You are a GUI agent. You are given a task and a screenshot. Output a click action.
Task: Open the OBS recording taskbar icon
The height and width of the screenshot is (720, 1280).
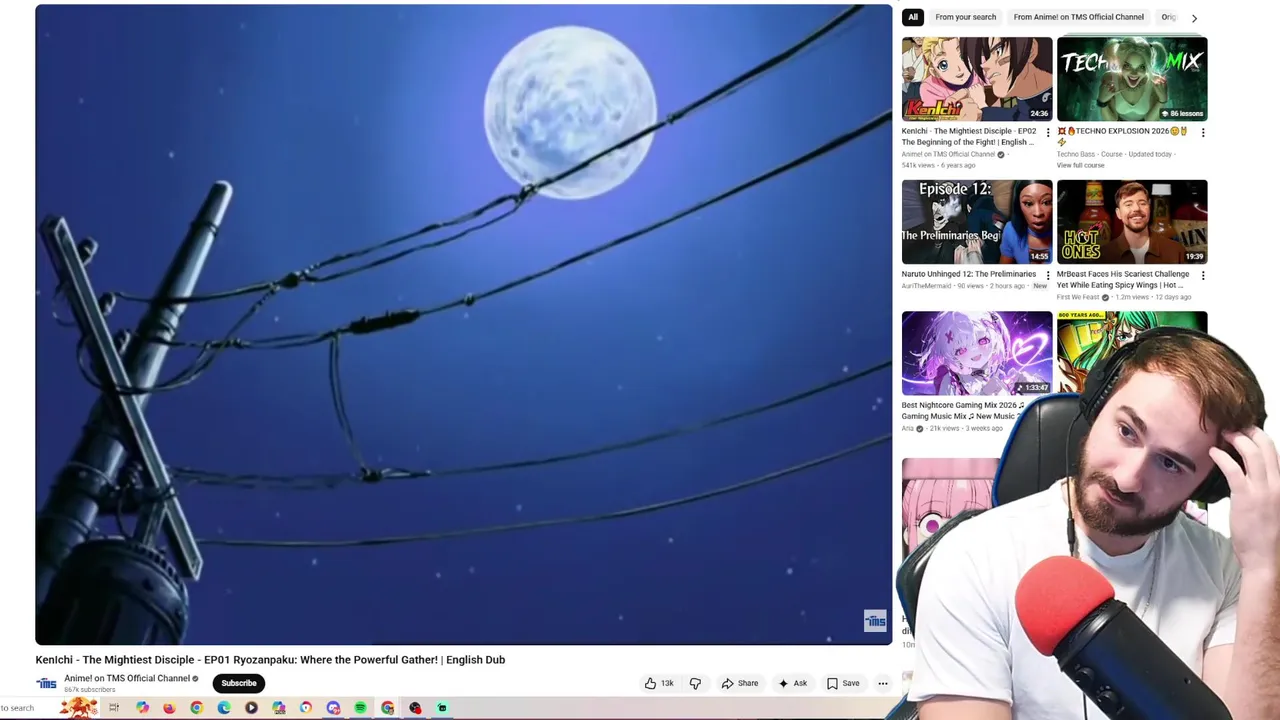click(x=415, y=708)
